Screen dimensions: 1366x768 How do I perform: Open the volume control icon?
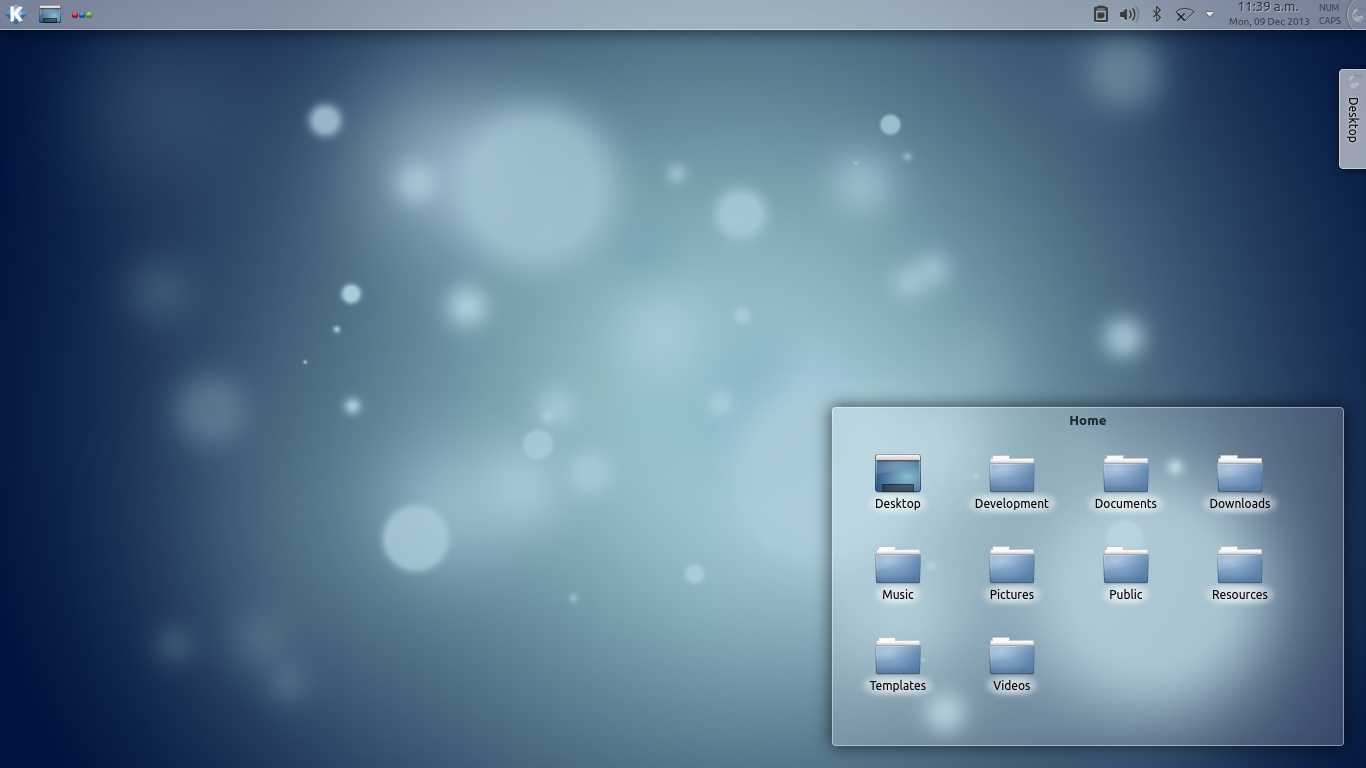pyautogui.click(x=1128, y=14)
